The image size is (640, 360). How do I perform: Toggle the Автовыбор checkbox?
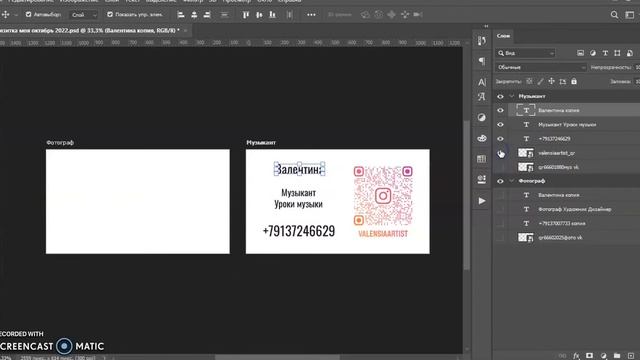(28, 15)
